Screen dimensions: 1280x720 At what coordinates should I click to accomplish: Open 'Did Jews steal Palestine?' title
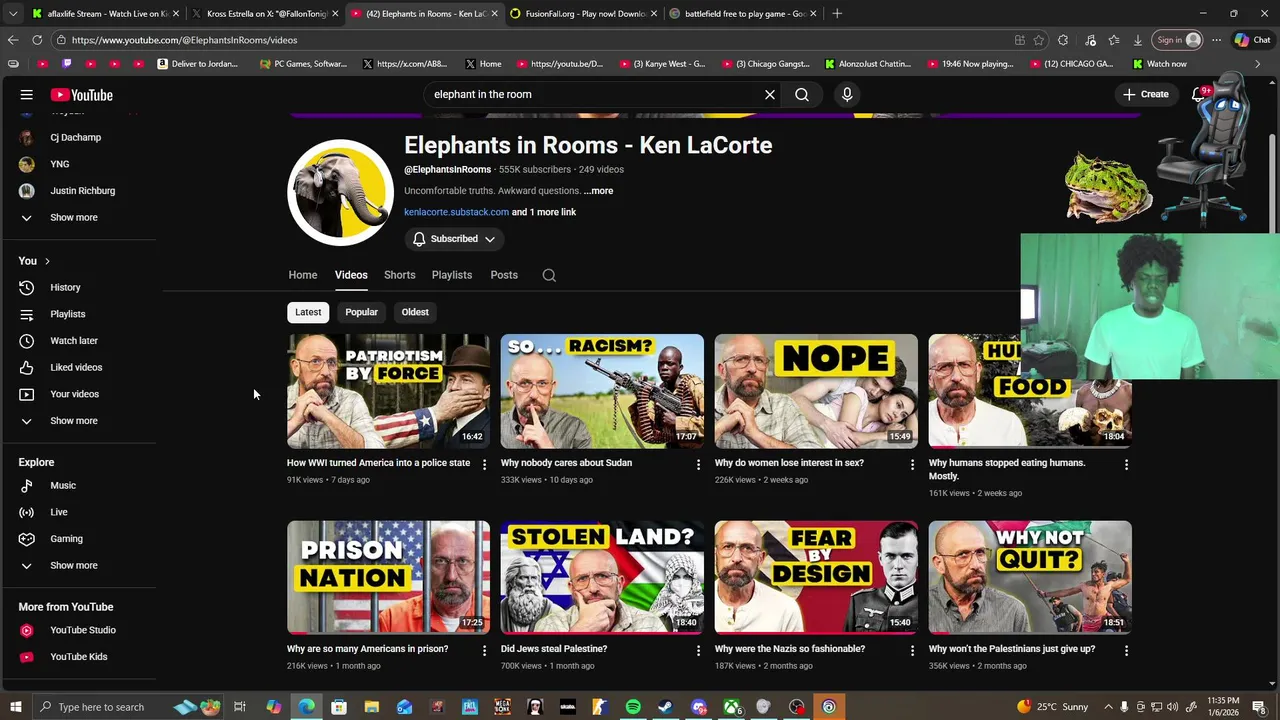[x=554, y=649]
